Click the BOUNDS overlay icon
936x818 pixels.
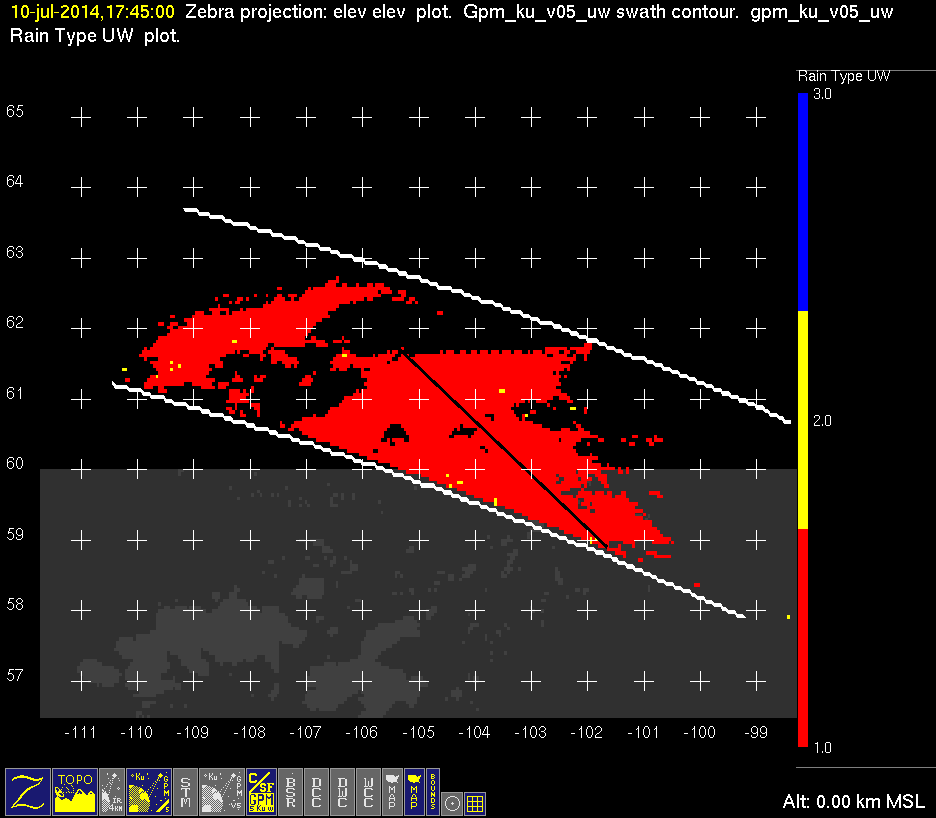[x=433, y=791]
